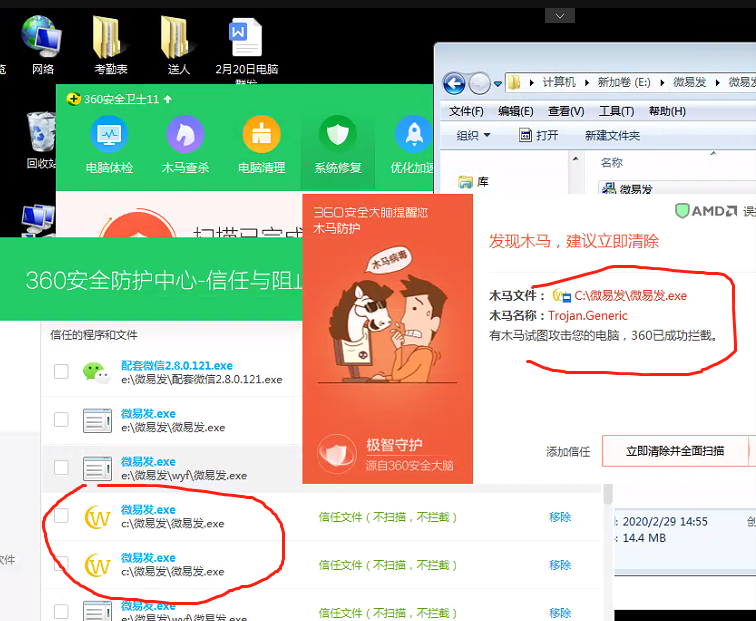
Task: Go back in the Explorer window
Action: [x=454, y=84]
